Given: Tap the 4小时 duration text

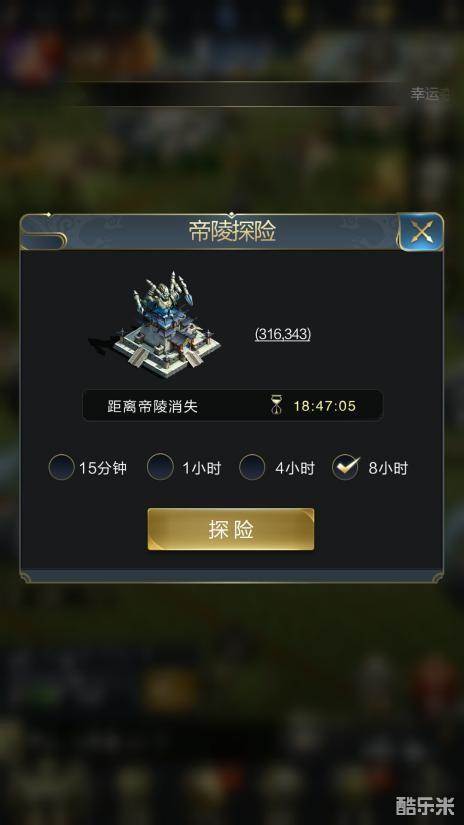Looking at the screenshot, I should tap(295, 468).
